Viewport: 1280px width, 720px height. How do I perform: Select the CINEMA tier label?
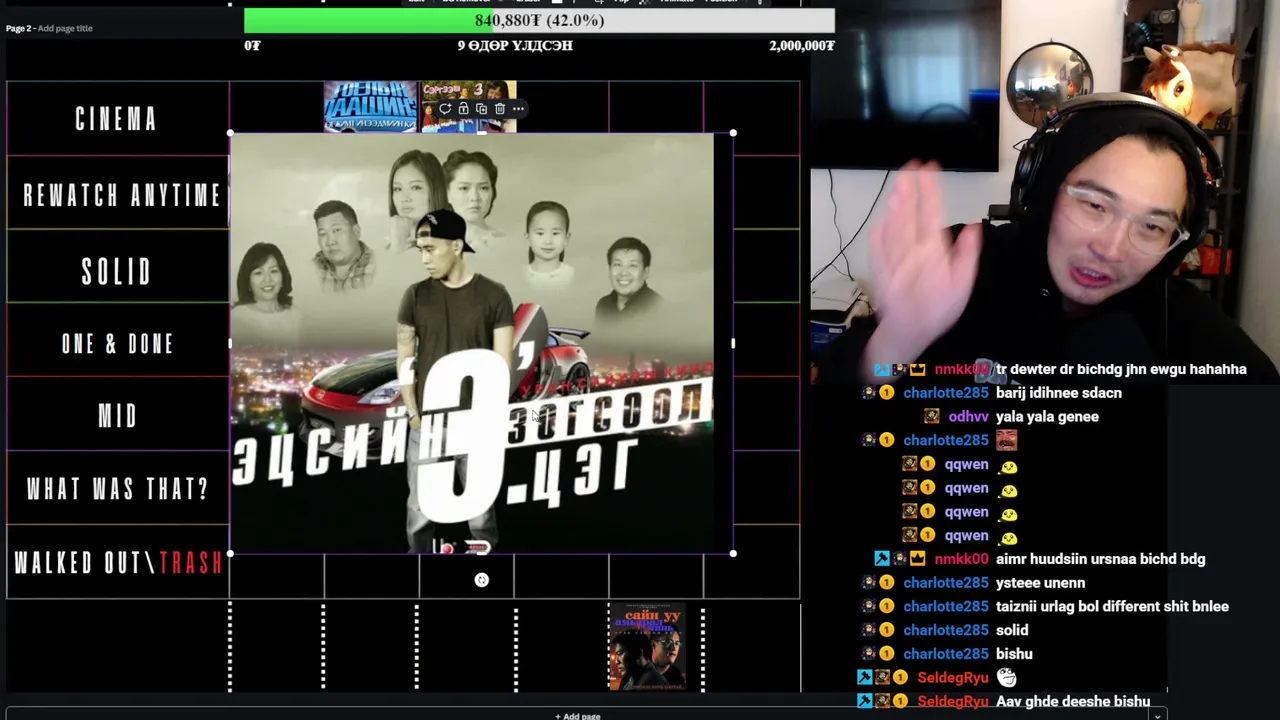[x=117, y=119]
